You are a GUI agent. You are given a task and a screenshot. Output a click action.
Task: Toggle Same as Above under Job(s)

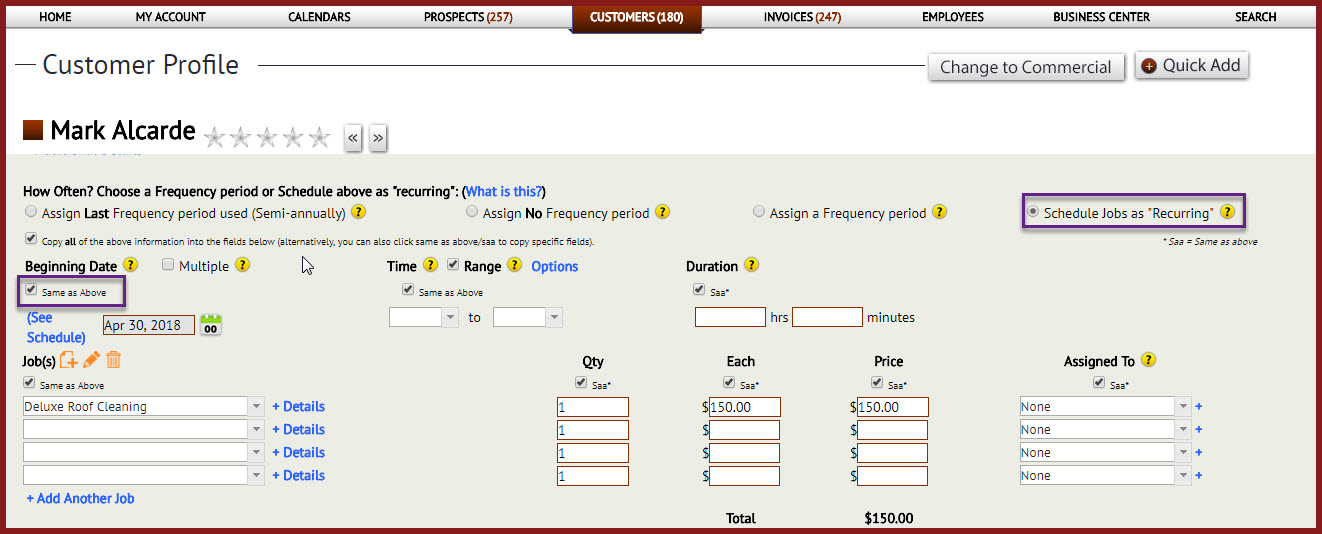31,383
